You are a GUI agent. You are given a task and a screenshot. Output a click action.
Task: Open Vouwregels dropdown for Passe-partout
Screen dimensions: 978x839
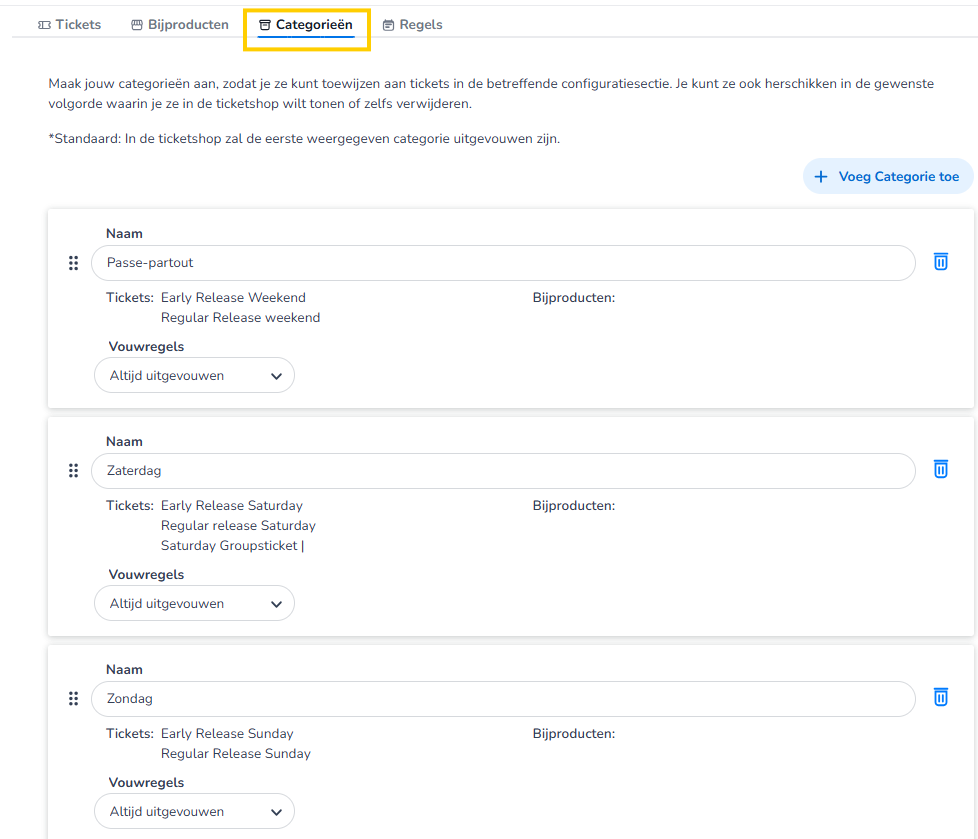pyautogui.click(x=195, y=376)
